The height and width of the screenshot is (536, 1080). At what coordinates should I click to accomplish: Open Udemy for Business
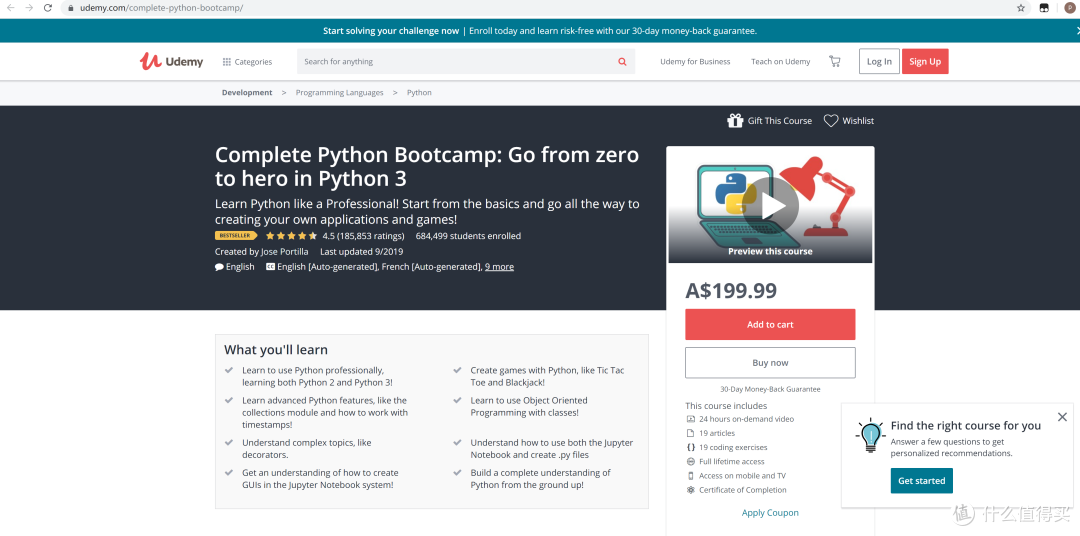695,61
